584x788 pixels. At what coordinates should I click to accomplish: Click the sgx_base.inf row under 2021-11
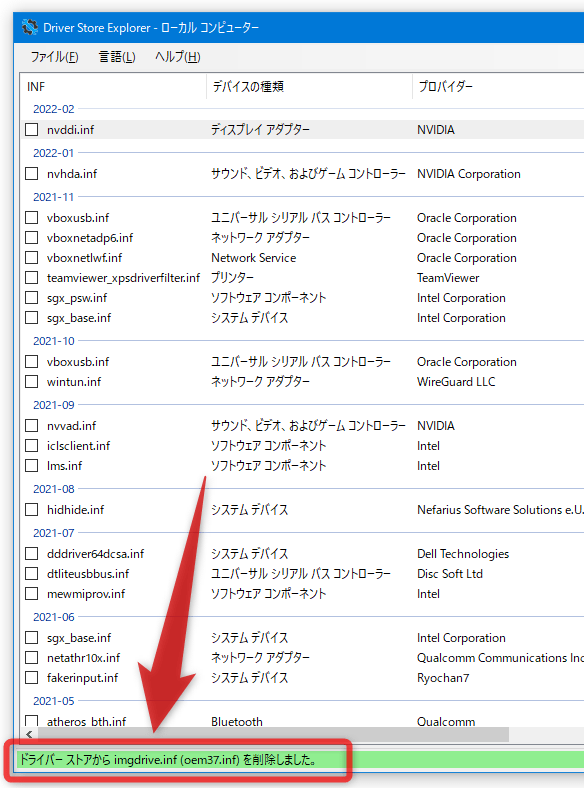[x=303, y=318]
